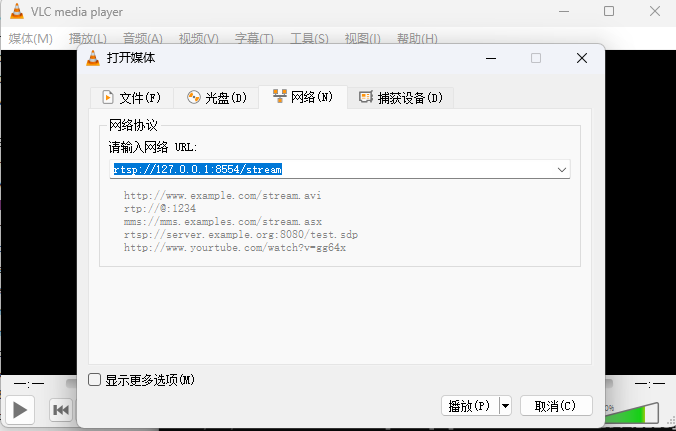Click example text http://www.yourtube.com/watch?v=gg64x
The image size is (676, 431).
click(x=235, y=247)
